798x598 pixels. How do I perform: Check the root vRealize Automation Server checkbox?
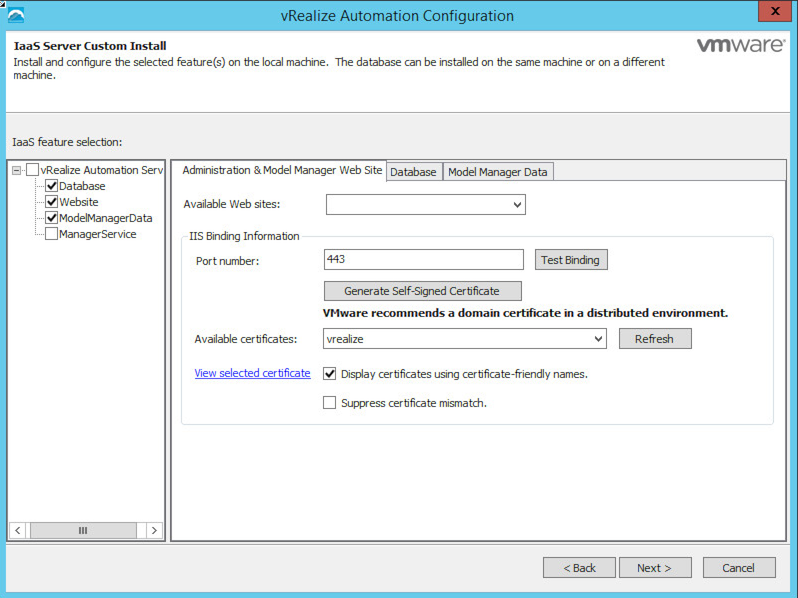pos(33,170)
